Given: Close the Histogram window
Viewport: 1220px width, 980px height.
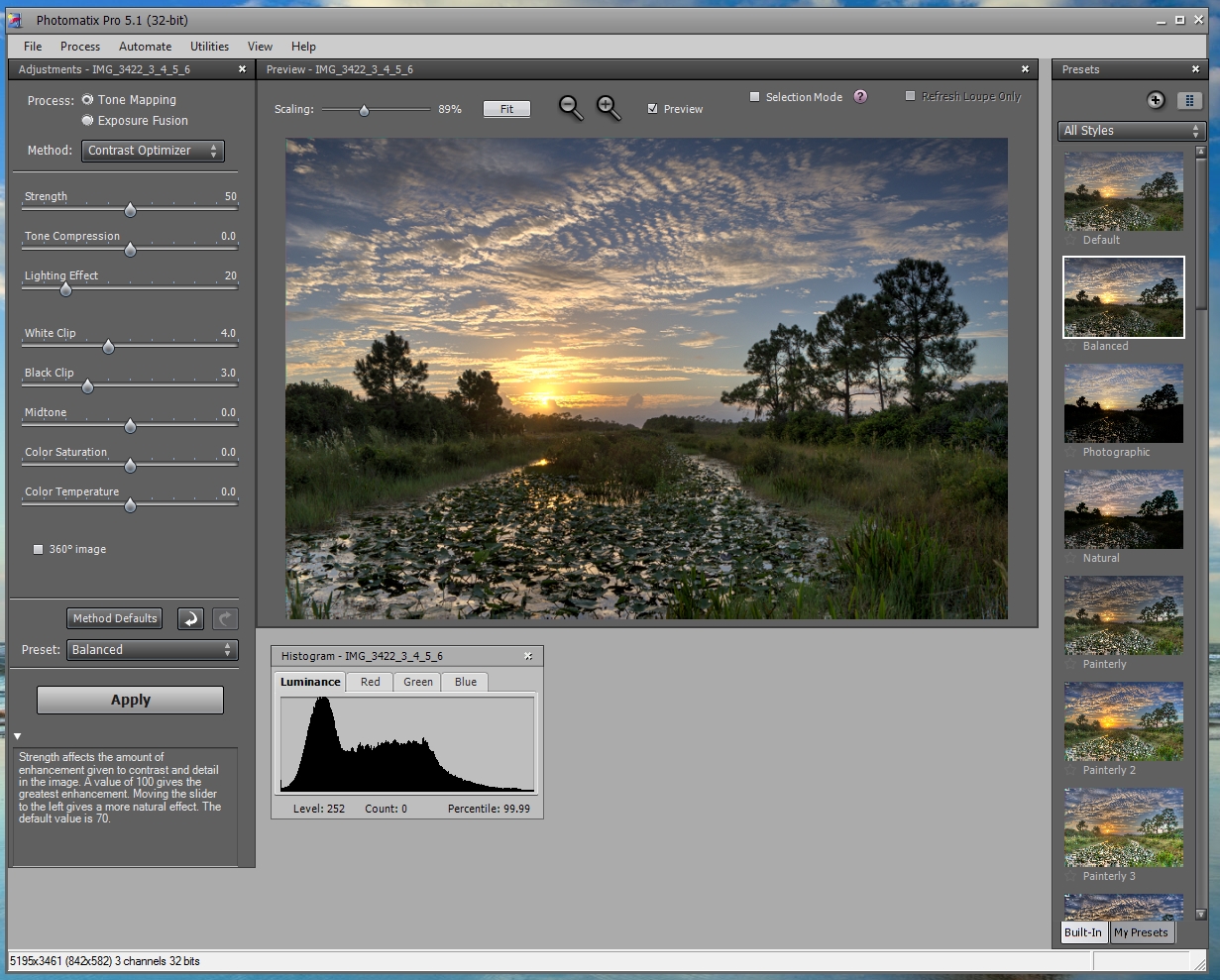Looking at the screenshot, I should 528,656.
